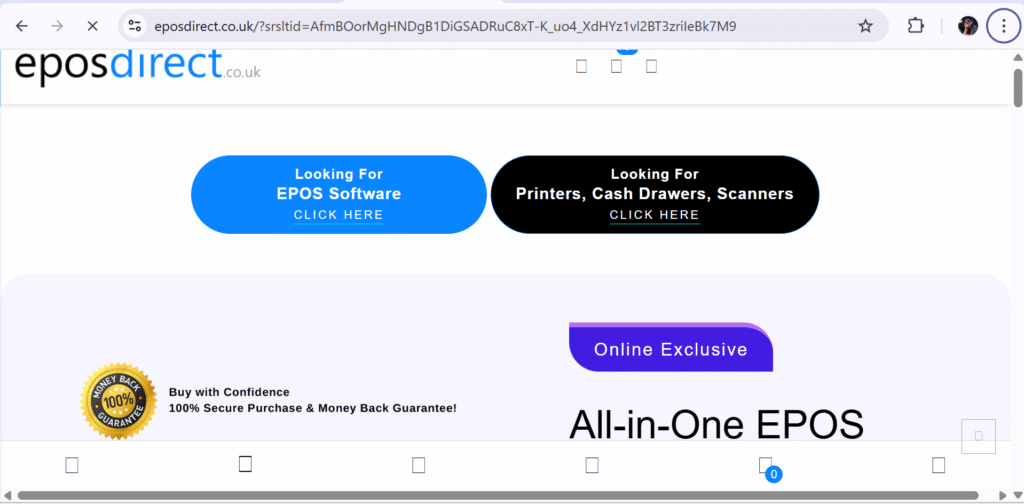This screenshot has width=1024, height=504.
Task: Open site information icon beside the URL
Action: tap(135, 26)
